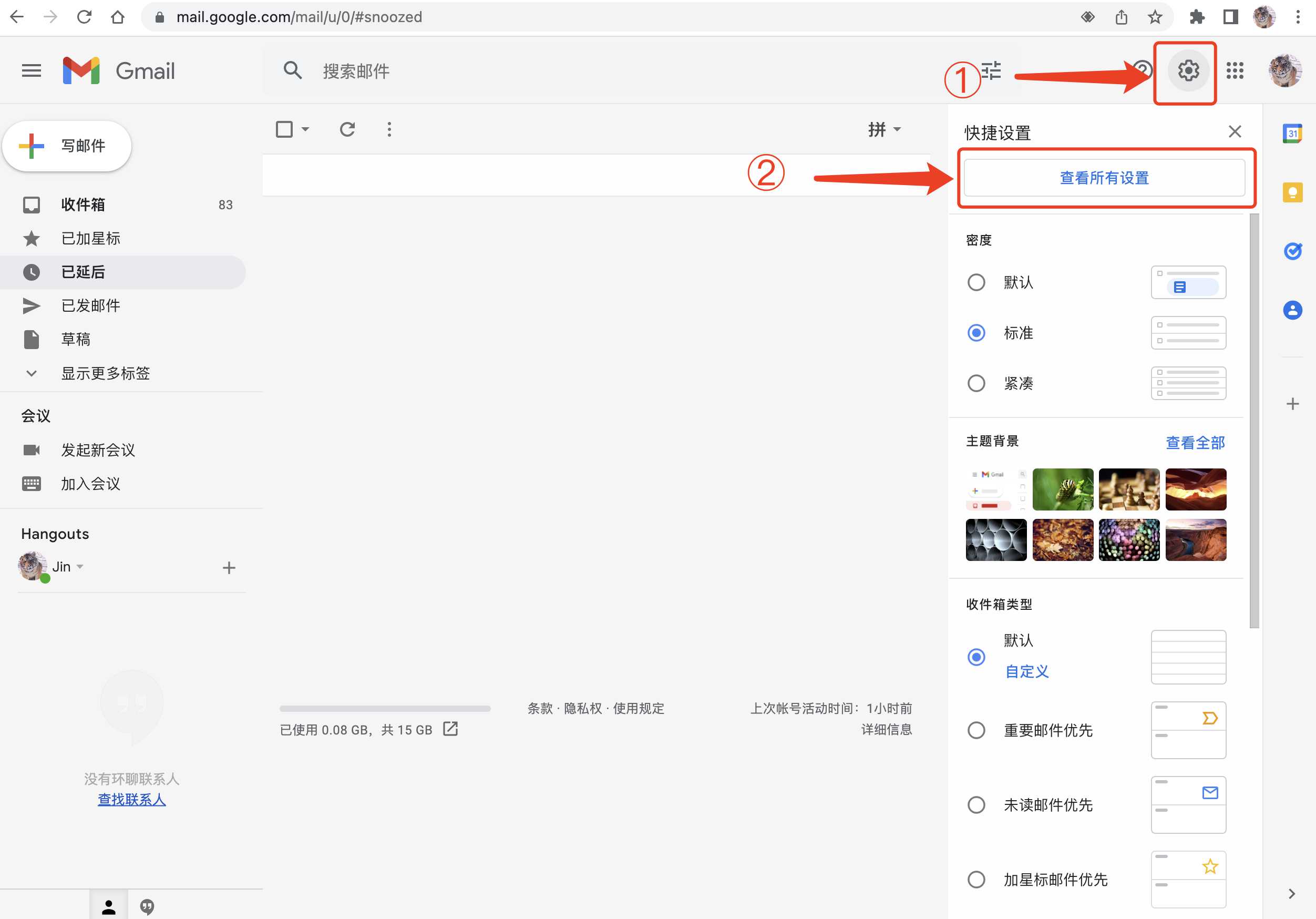Open the Google account avatar in Gmail
Image resolution: width=1316 pixels, height=919 pixels.
pyautogui.click(x=1285, y=70)
